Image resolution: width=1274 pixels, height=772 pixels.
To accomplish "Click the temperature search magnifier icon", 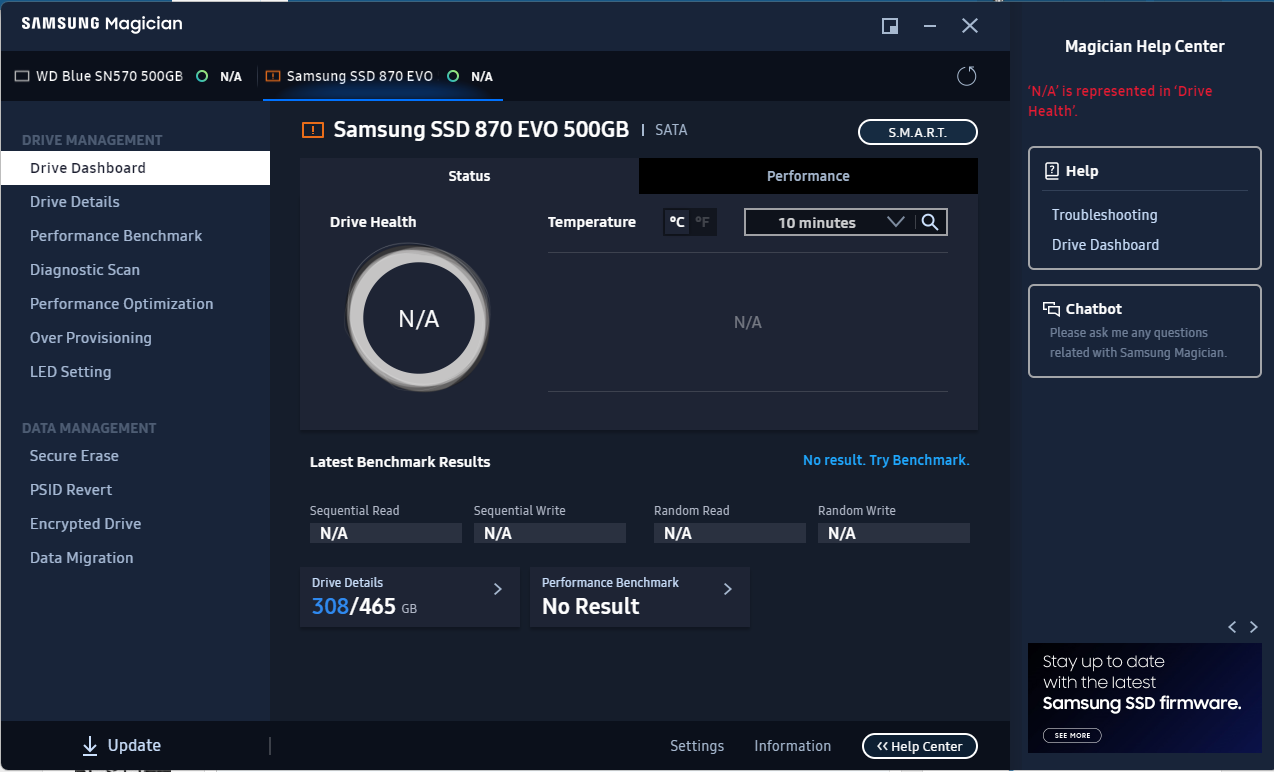I will 930,222.
